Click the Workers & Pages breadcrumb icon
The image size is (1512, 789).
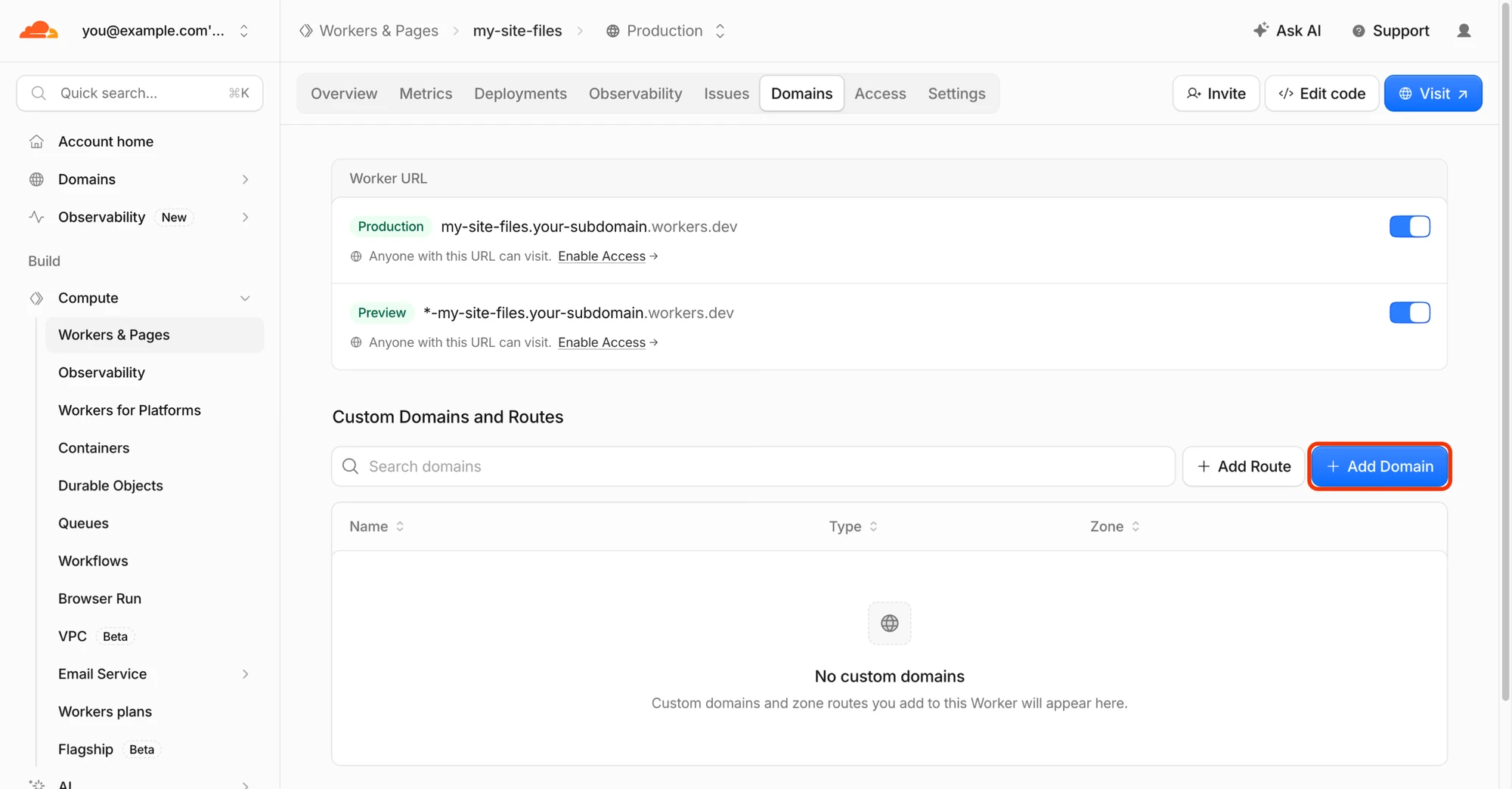click(305, 30)
